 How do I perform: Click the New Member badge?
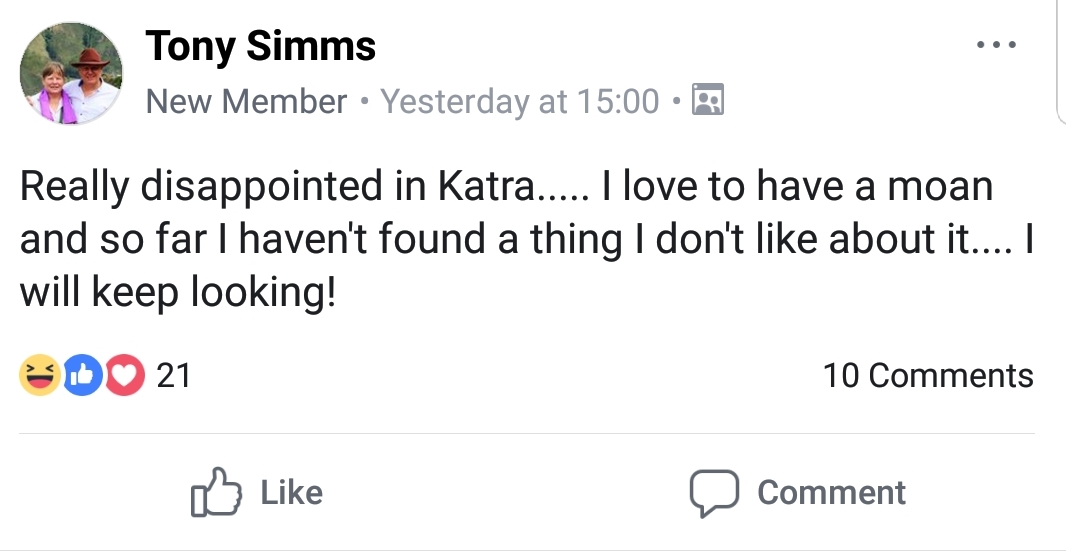246,101
